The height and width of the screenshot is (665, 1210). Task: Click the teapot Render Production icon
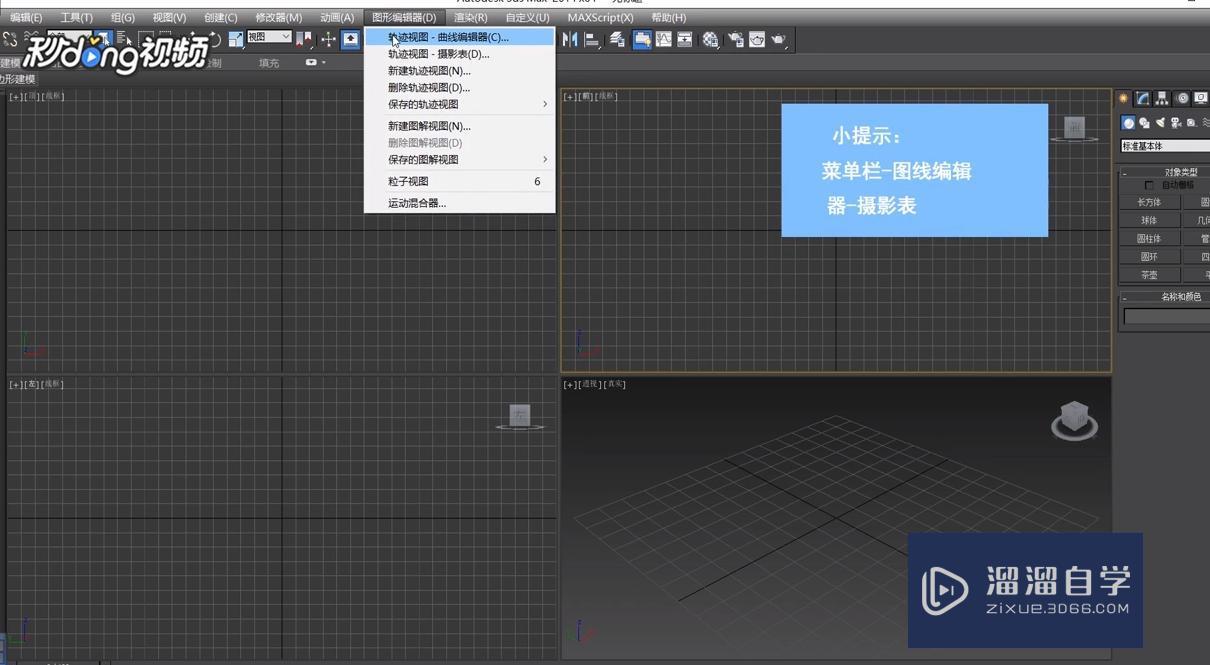click(x=779, y=39)
